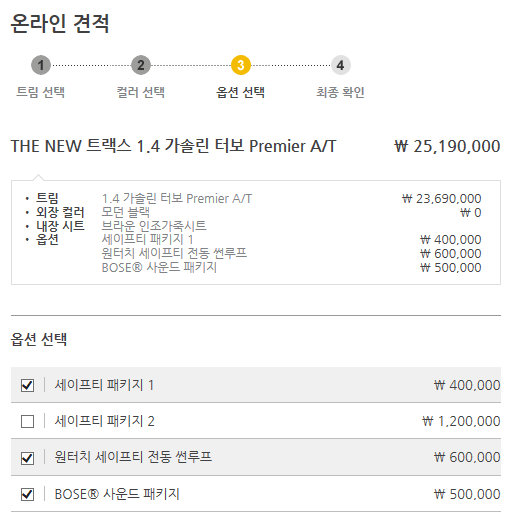Image resolution: width=511 pixels, height=522 pixels.
Task: Go to 컬러 선택 step label
Action: tap(141, 92)
